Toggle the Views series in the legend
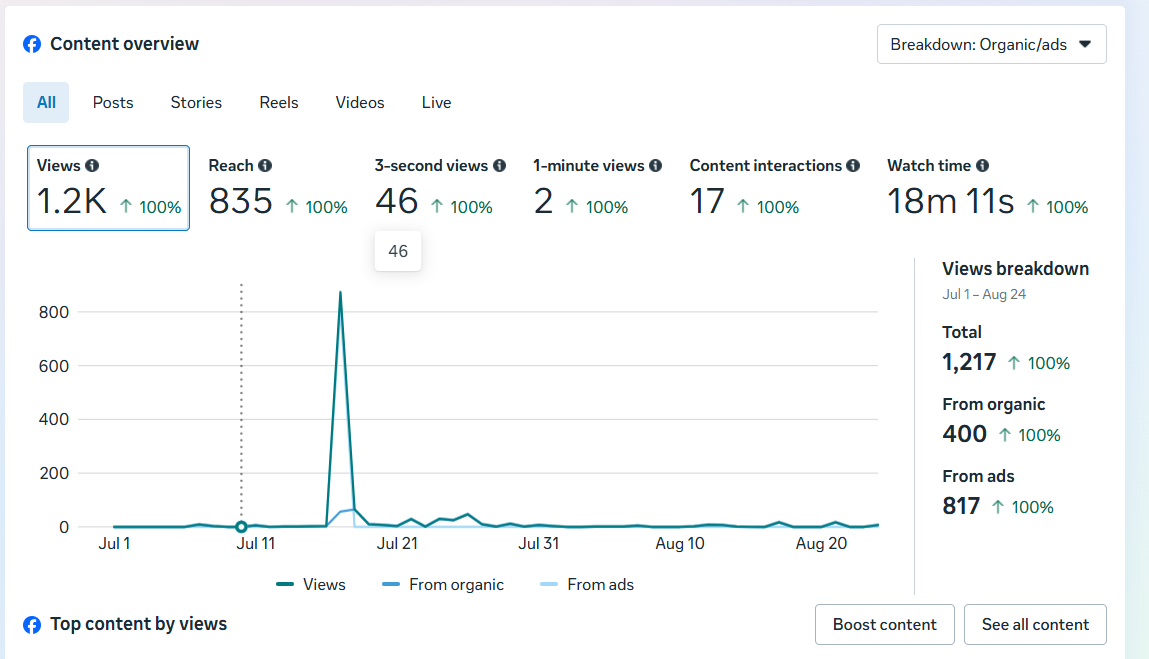 310,584
